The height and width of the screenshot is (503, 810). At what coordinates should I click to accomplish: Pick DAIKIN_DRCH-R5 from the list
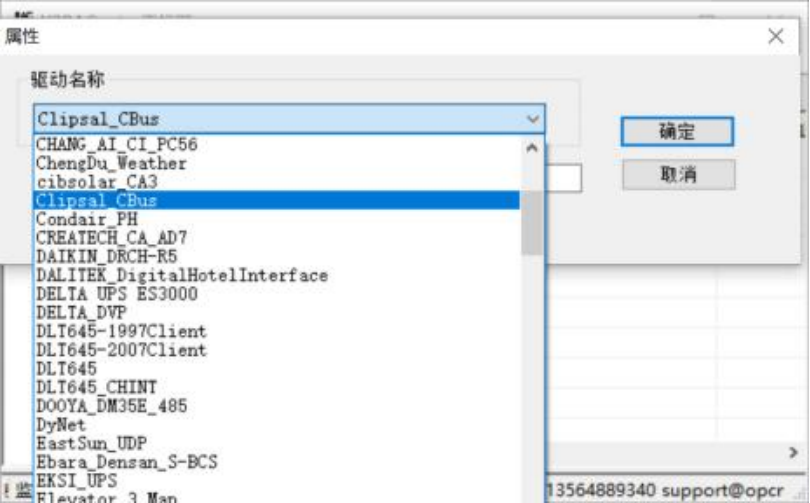click(277, 256)
